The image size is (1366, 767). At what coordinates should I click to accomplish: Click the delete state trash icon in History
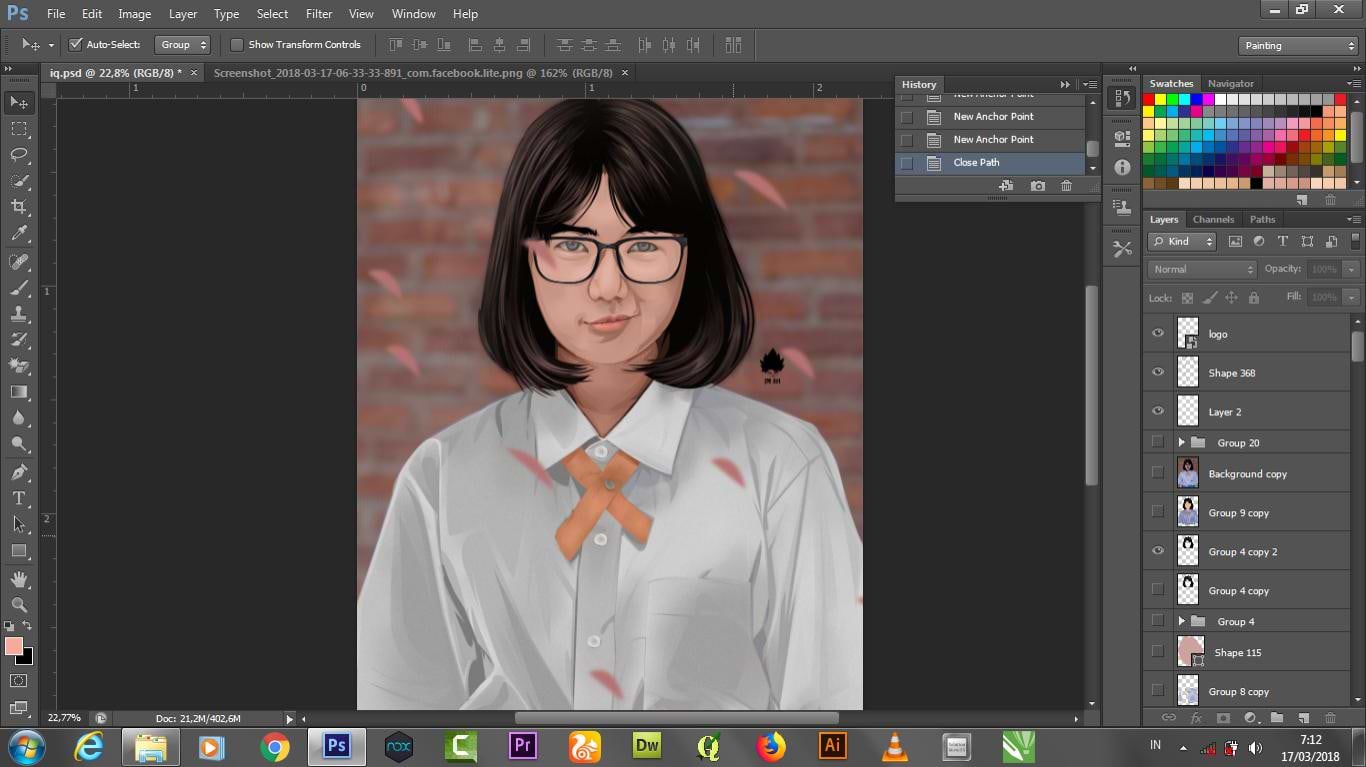(x=1066, y=186)
